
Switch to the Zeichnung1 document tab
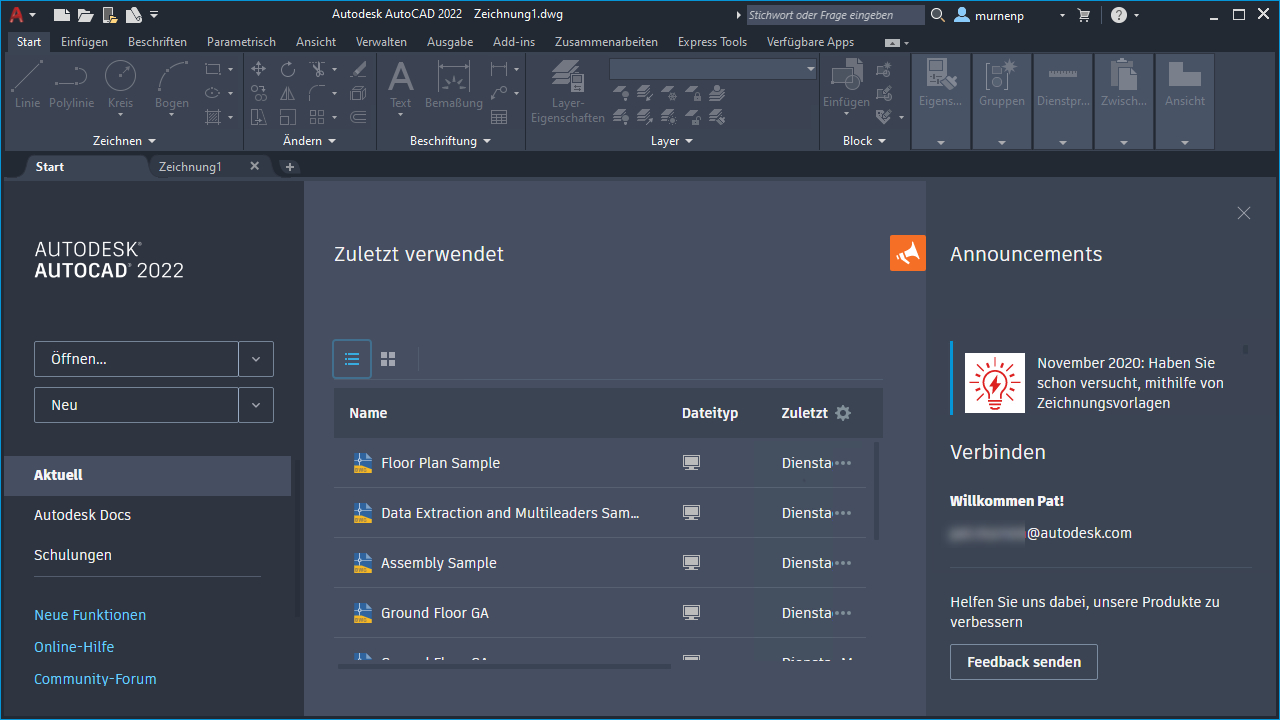tap(190, 167)
